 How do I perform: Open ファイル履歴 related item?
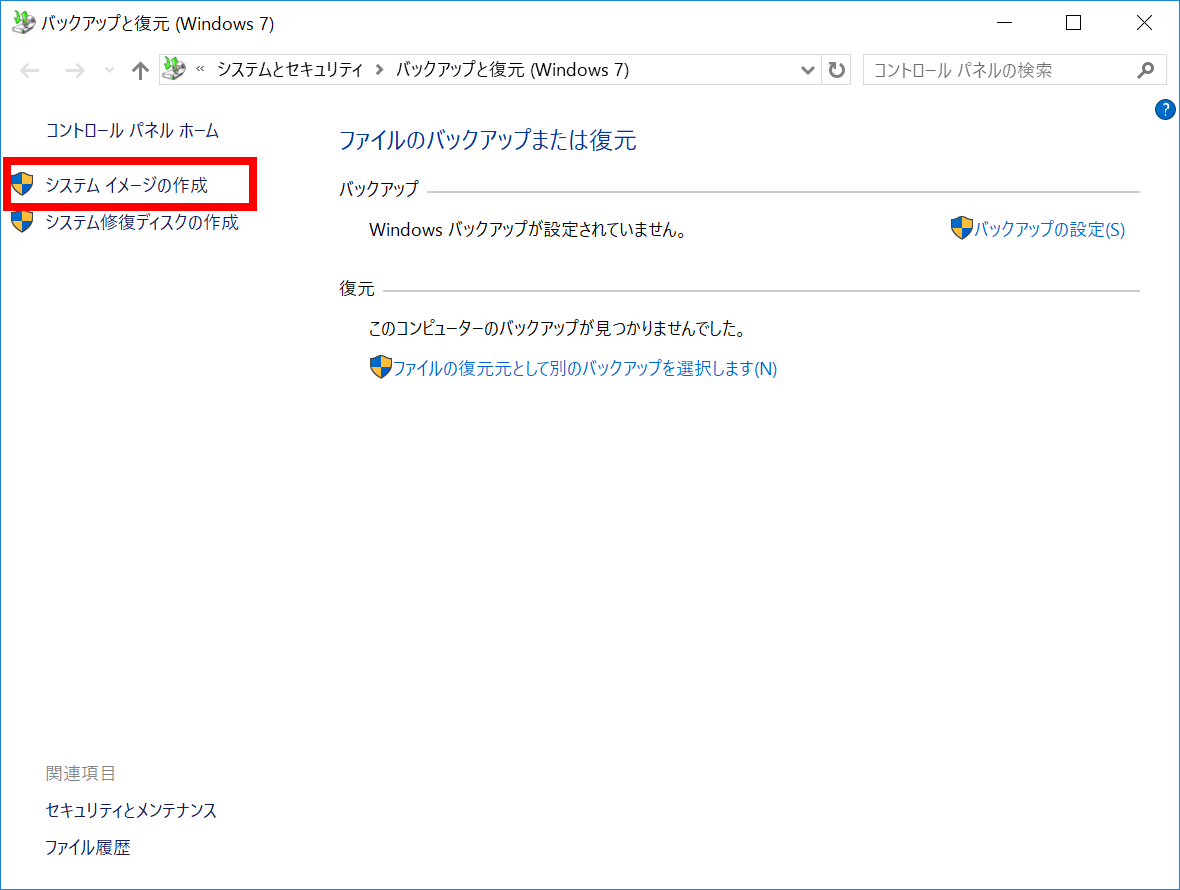tap(88, 848)
